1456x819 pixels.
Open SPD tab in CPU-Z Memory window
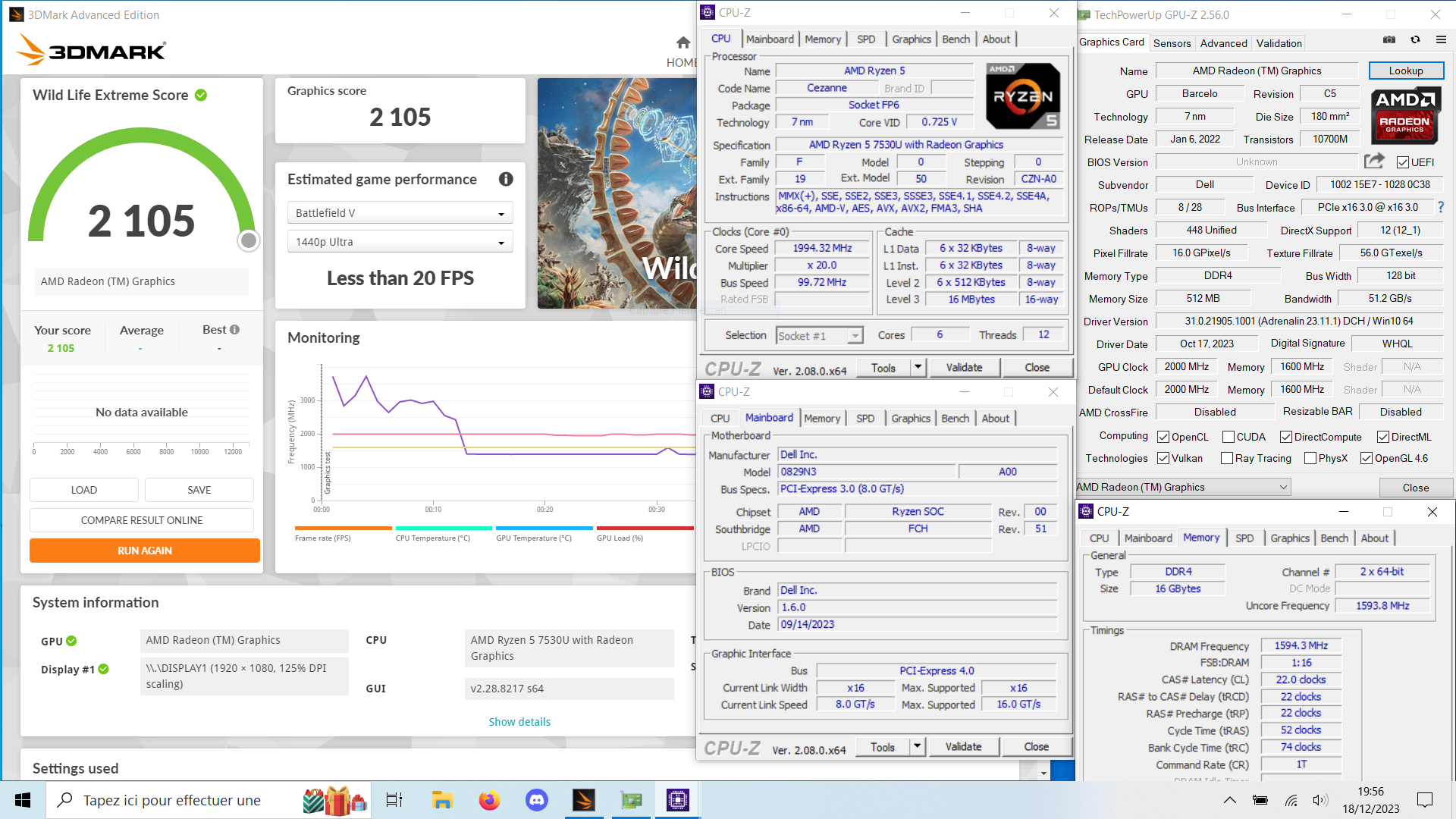coord(1244,538)
